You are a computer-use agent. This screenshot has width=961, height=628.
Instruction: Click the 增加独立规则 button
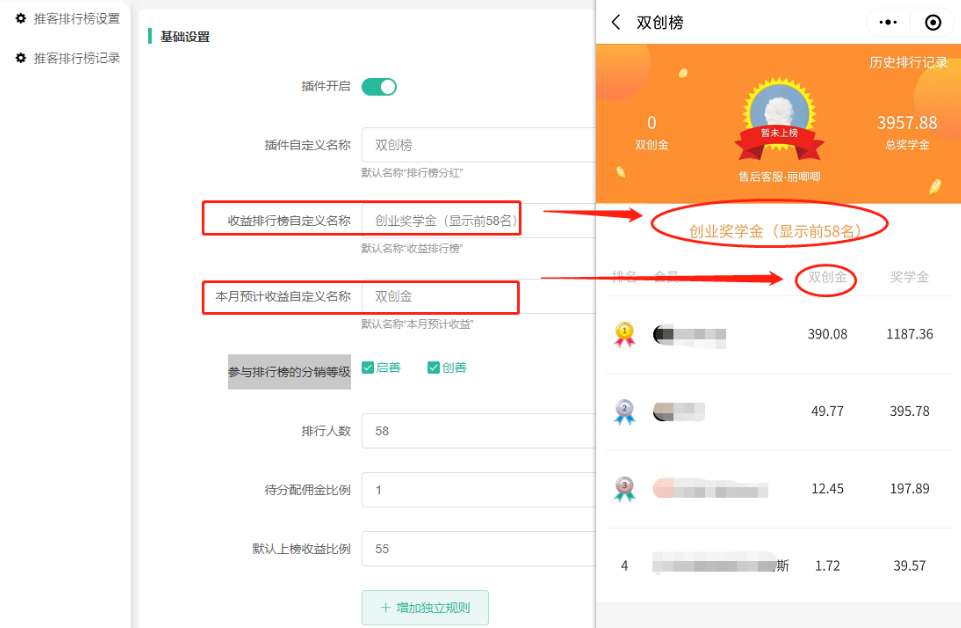pyautogui.click(x=425, y=607)
